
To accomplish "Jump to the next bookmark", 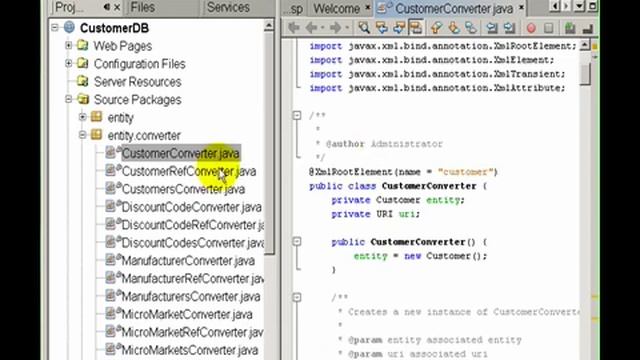I will pyautogui.click(x=453, y=28).
